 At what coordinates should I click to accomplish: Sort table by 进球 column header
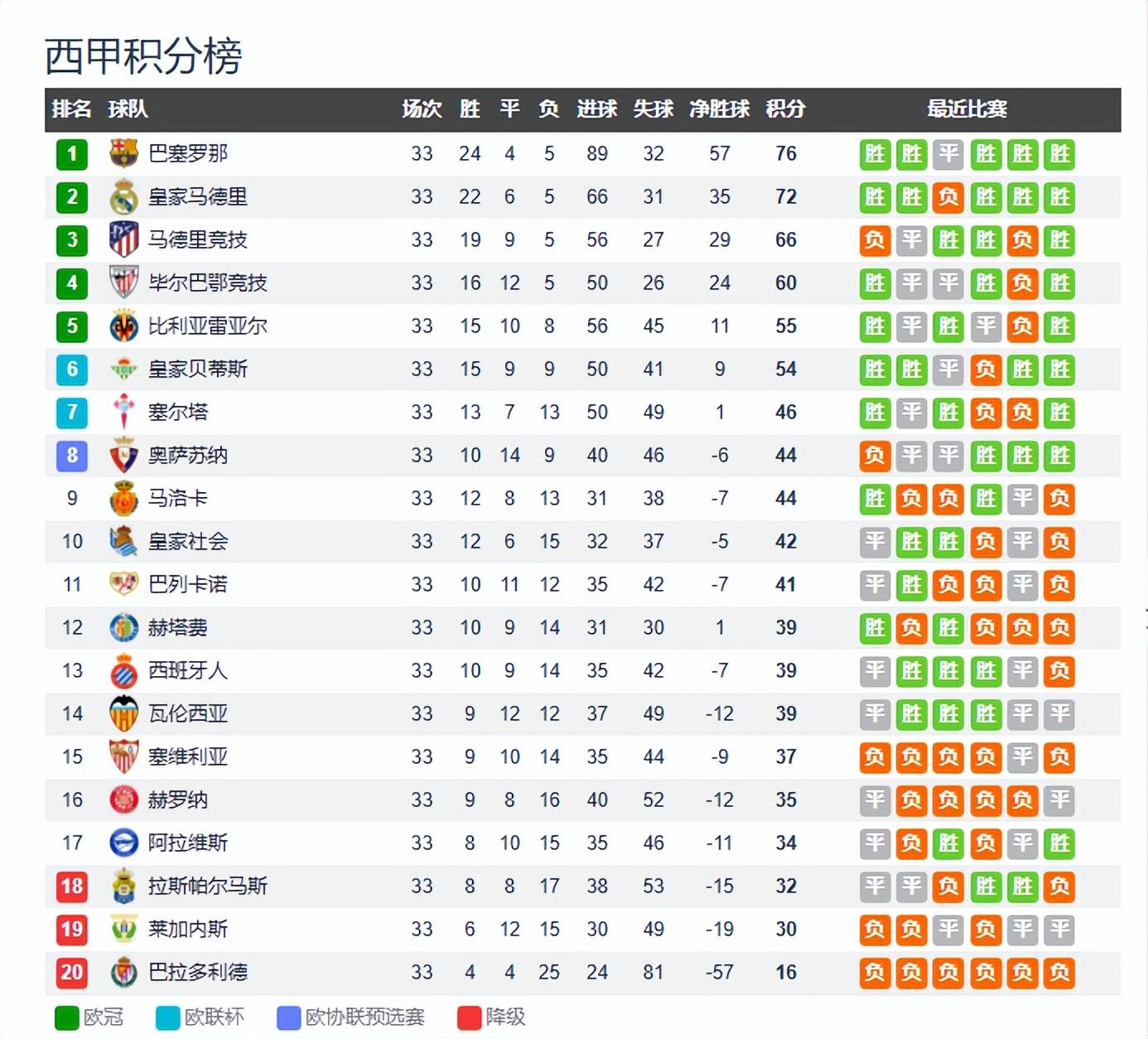pos(596,109)
